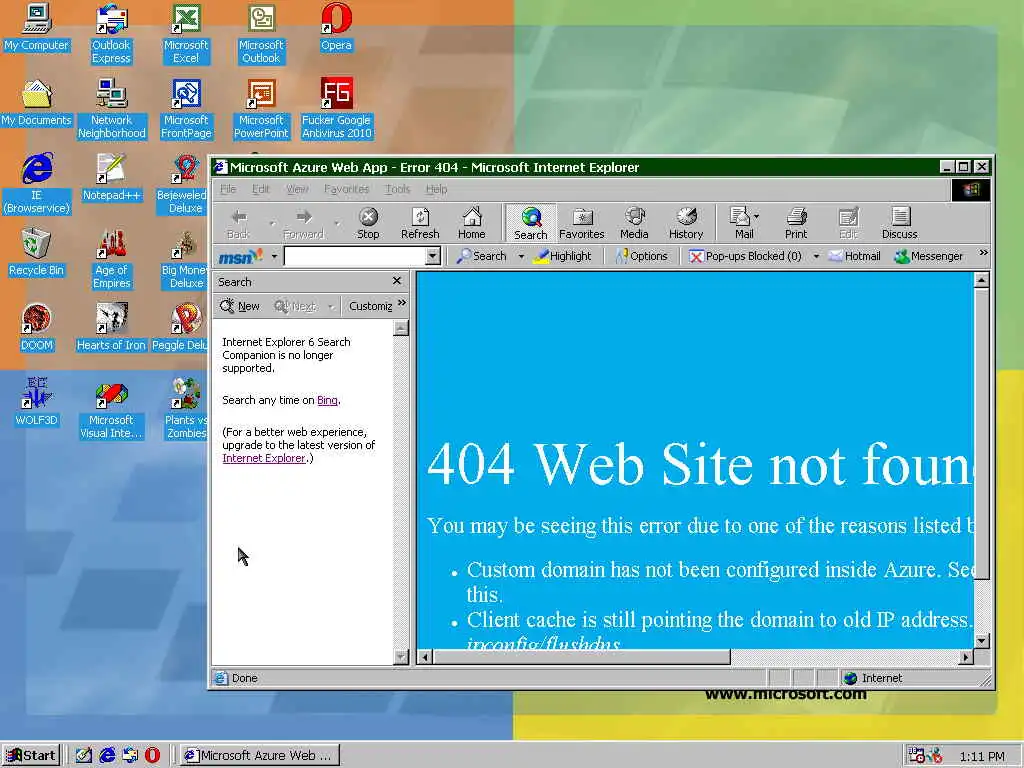Image resolution: width=1024 pixels, height=768 pixels.
Task: Open the Favorites pane
Action: (x=581, y=223)
